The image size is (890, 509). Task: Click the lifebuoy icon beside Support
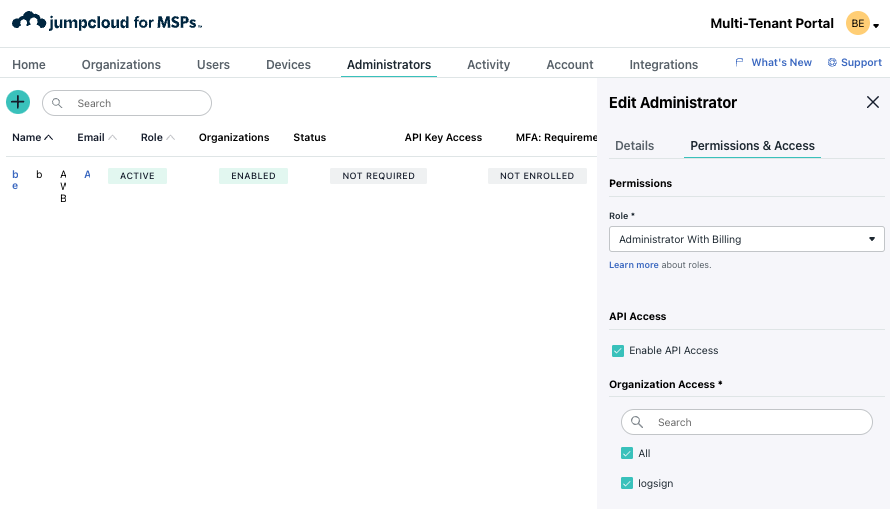(x=832, y=62)
